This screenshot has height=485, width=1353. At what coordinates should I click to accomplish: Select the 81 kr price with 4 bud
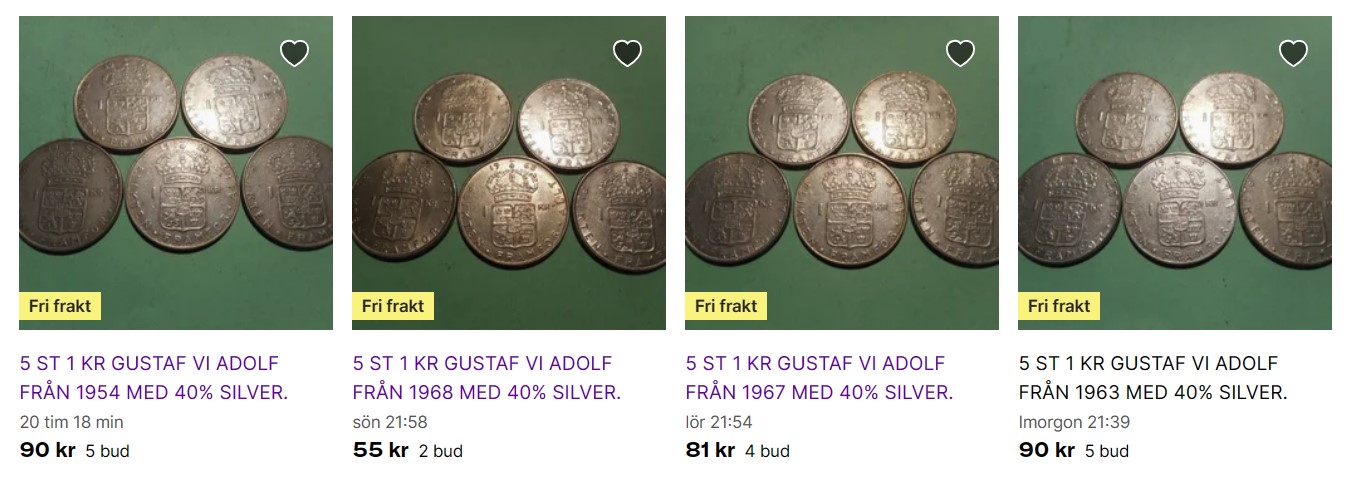(x=711, y=450)
